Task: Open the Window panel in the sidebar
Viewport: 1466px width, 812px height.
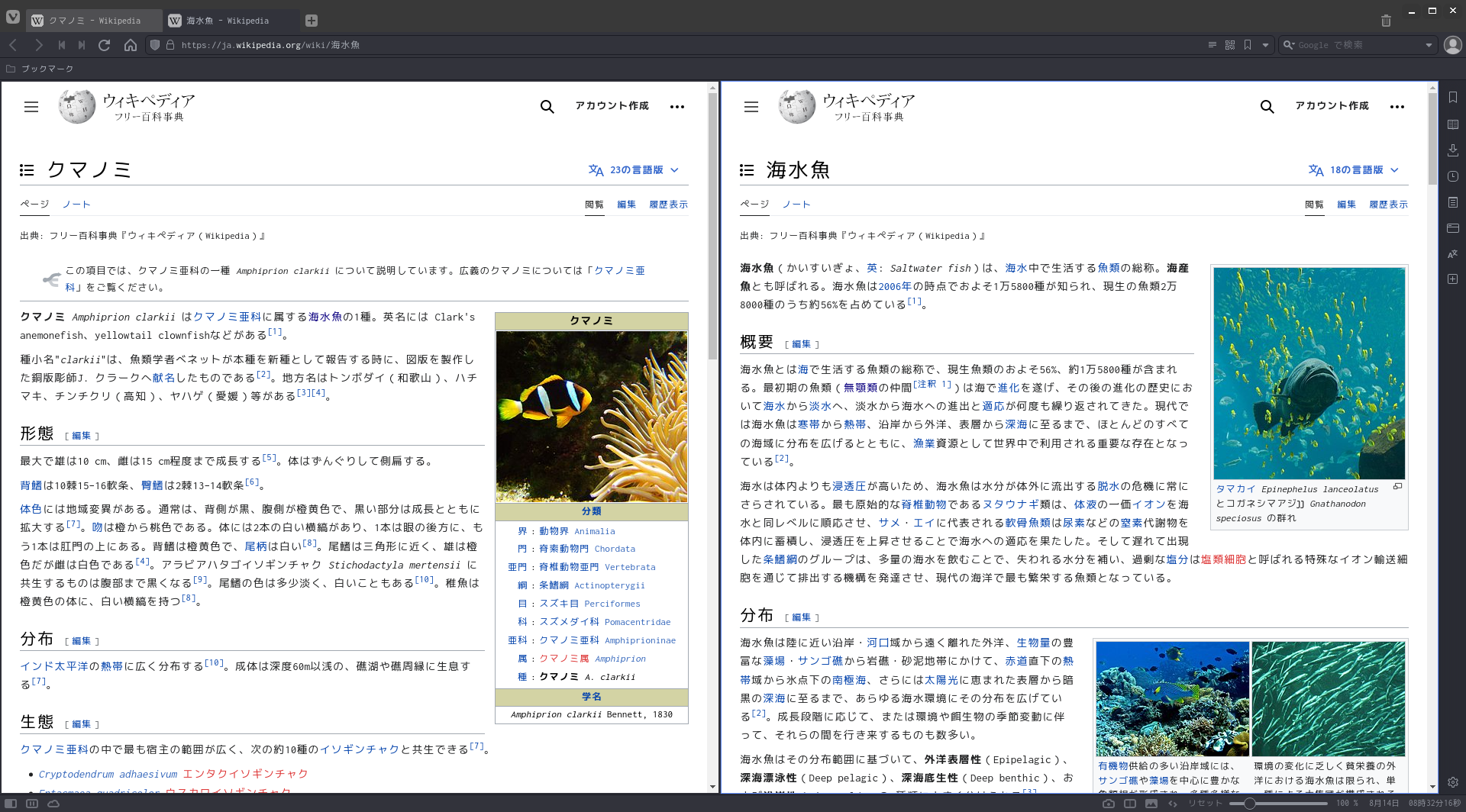Action: tap(1454, 228)
